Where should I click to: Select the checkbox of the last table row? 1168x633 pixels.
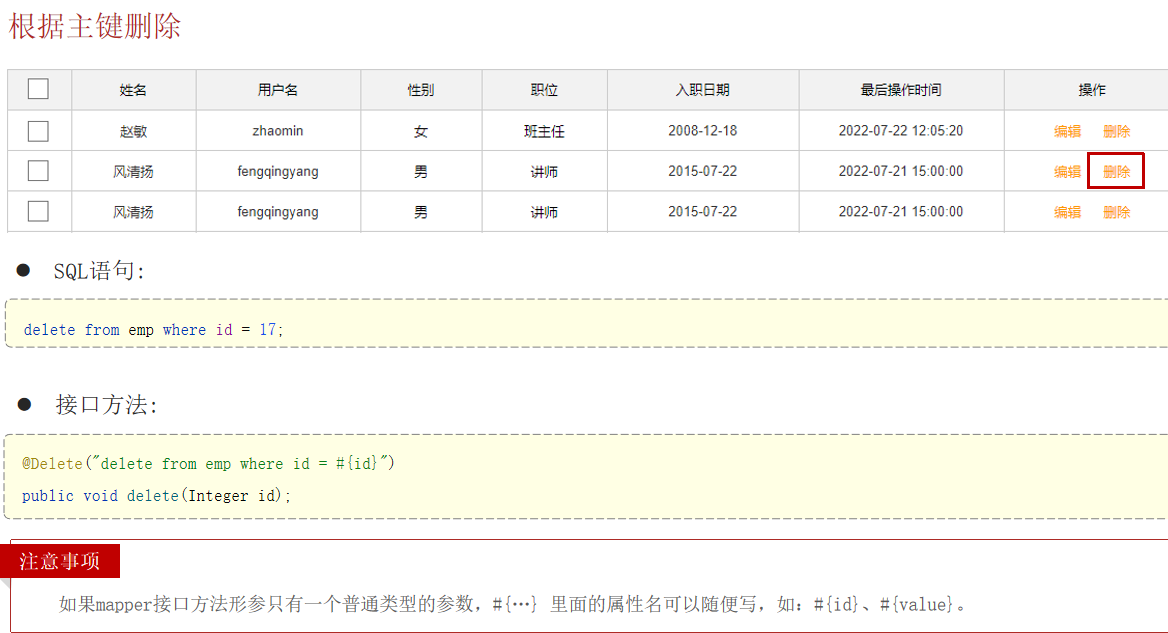pos(38,211)
